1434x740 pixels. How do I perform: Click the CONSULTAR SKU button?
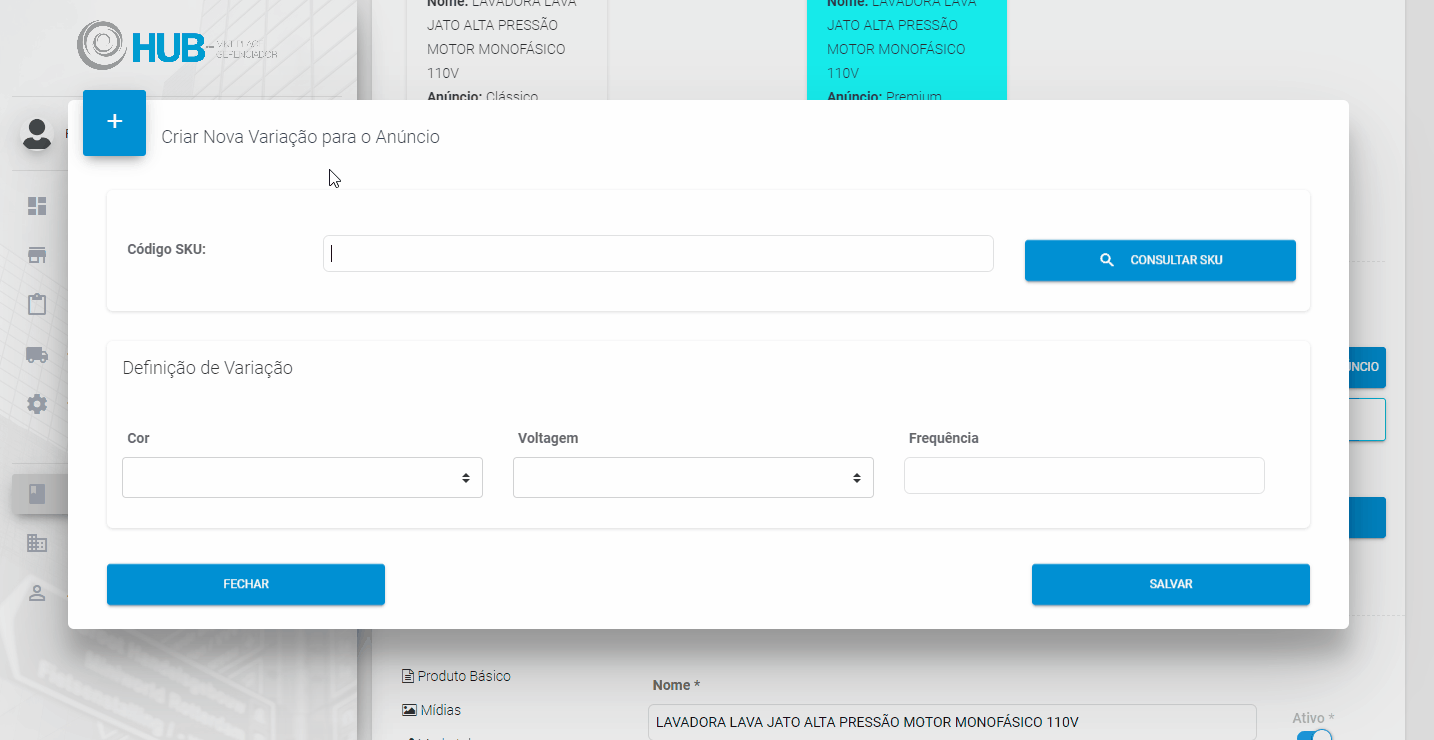coord(1160,260)
